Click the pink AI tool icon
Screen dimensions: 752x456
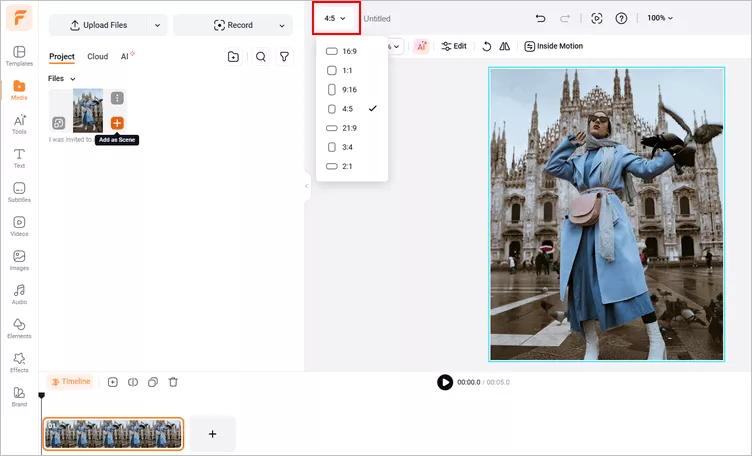pos(421,46)
